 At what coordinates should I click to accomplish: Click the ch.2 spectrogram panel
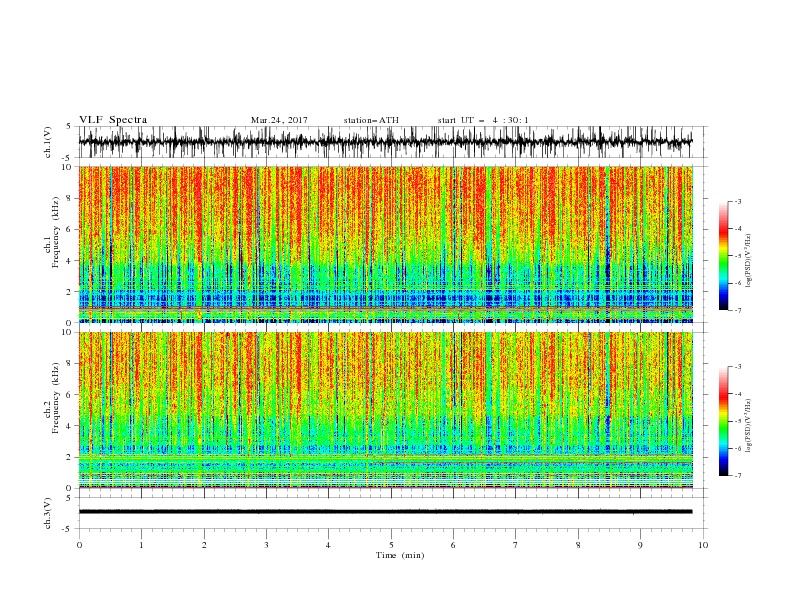point(386,410)
